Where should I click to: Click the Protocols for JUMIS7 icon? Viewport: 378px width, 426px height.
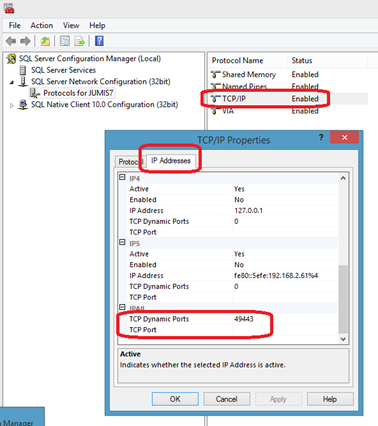35,93
